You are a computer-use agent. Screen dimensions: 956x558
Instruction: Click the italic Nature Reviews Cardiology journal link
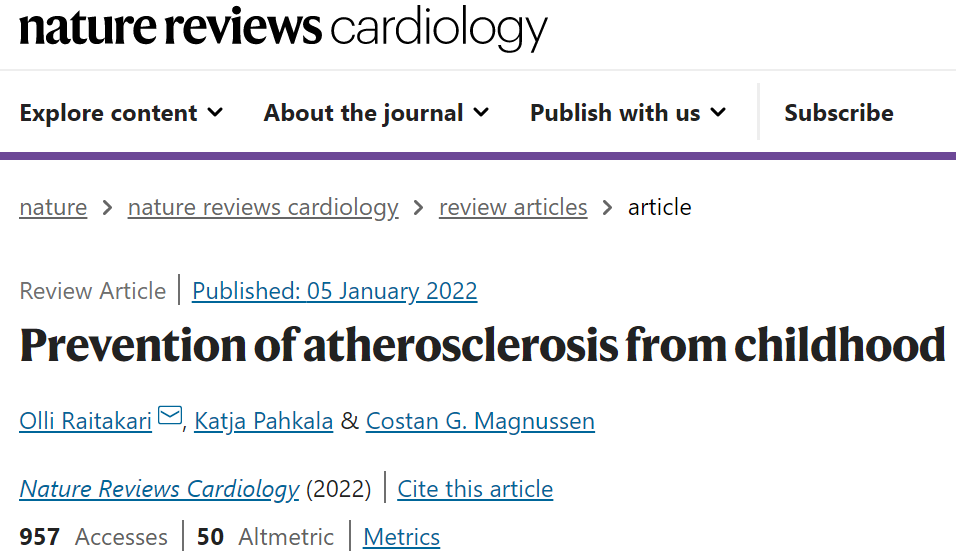pos(159,488)
